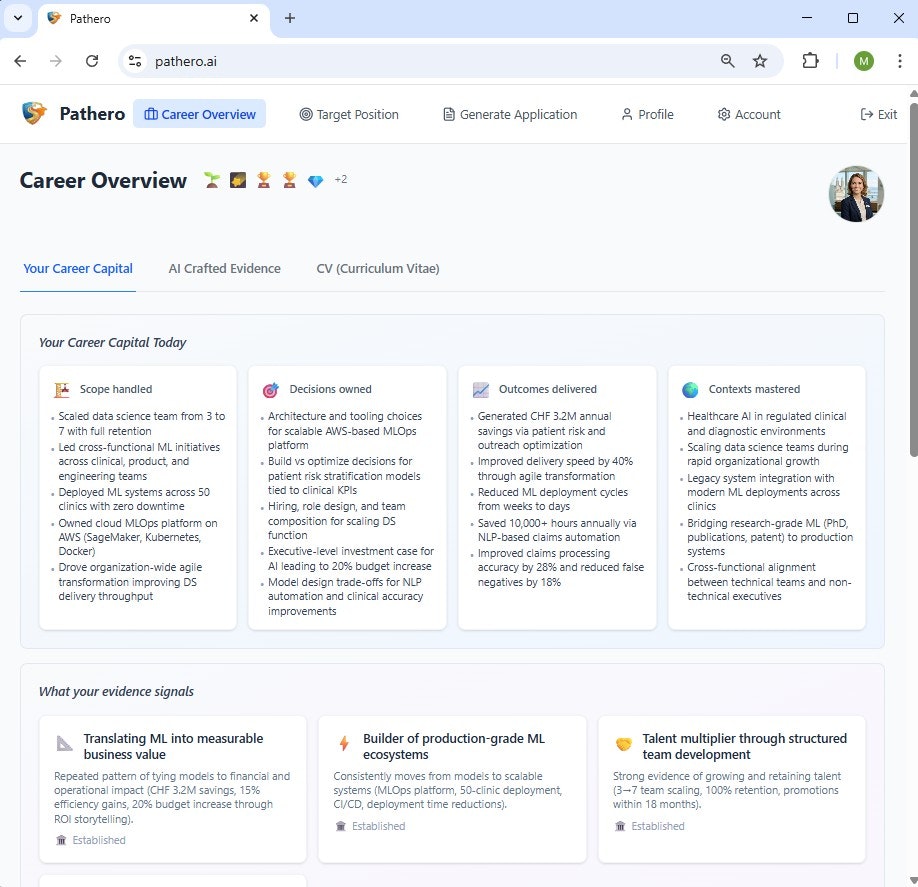Click the Translating ML ruler icon
The width and height of the screenshot is (918, 887).
tap(64, 744)
